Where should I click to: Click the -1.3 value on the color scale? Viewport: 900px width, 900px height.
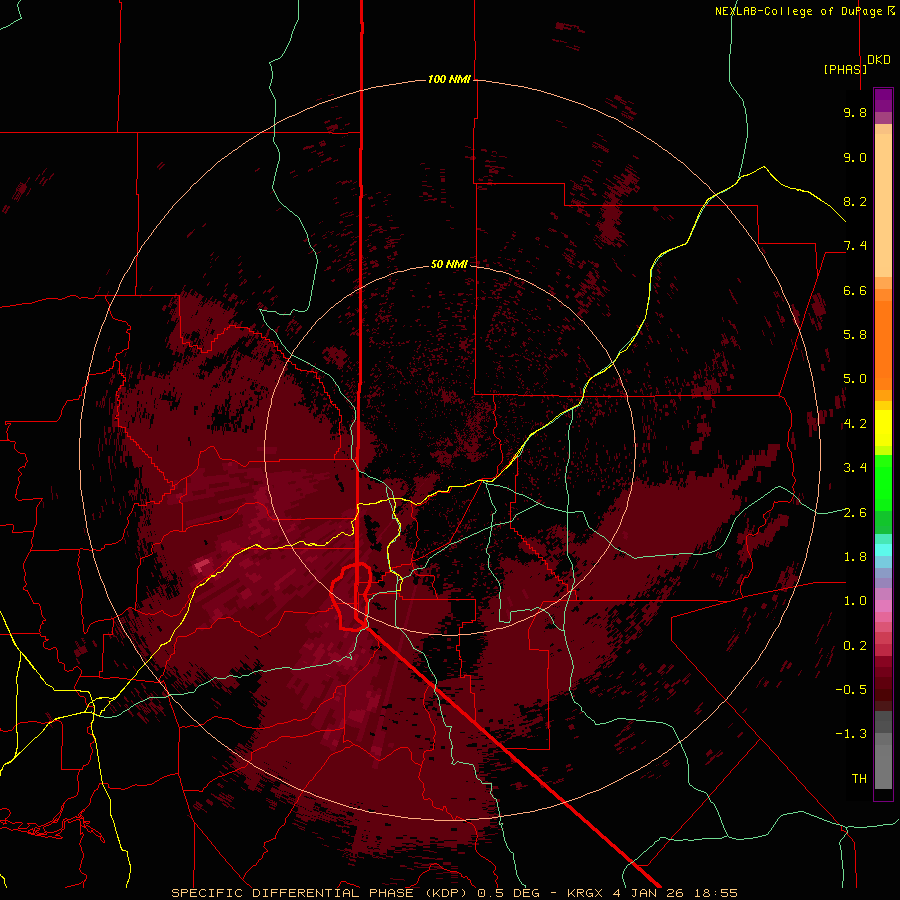tap(851, 734)
